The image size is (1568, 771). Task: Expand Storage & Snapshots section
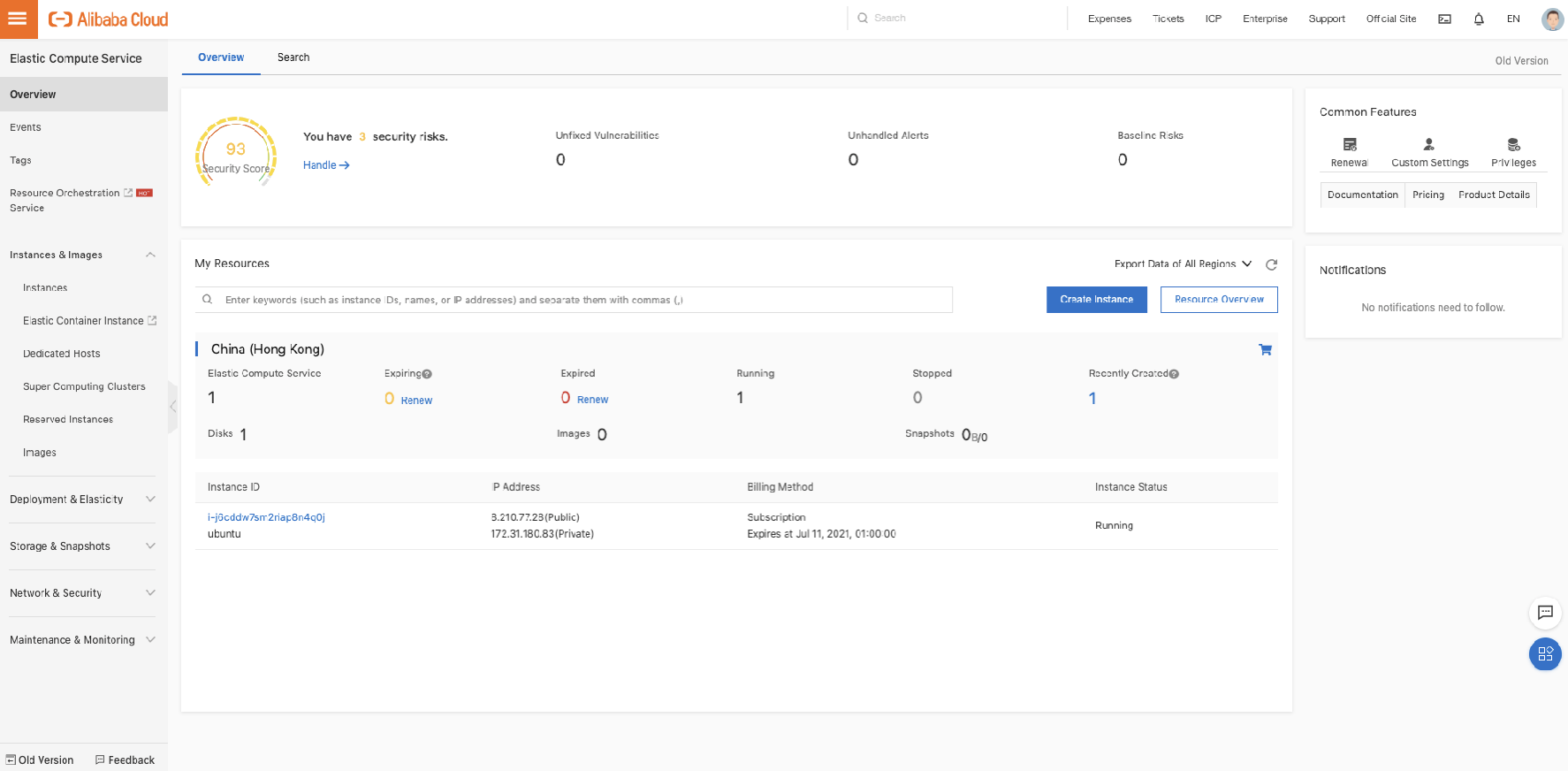(150, 546)
